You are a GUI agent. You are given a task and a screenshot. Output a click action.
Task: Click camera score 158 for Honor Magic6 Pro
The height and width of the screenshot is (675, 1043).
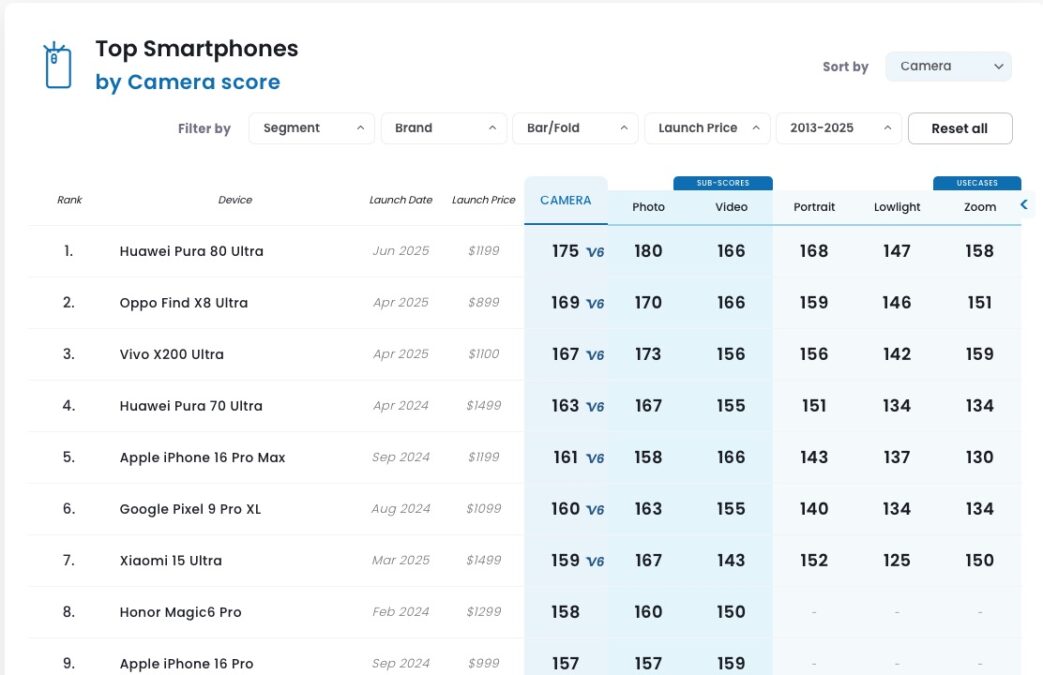point(565,612)
